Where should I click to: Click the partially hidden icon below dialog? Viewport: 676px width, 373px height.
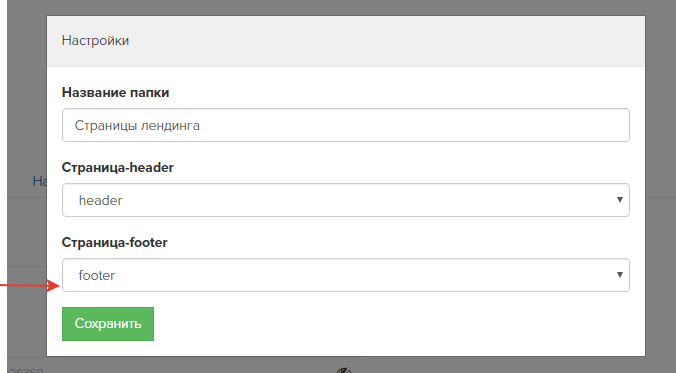point(344,370)
